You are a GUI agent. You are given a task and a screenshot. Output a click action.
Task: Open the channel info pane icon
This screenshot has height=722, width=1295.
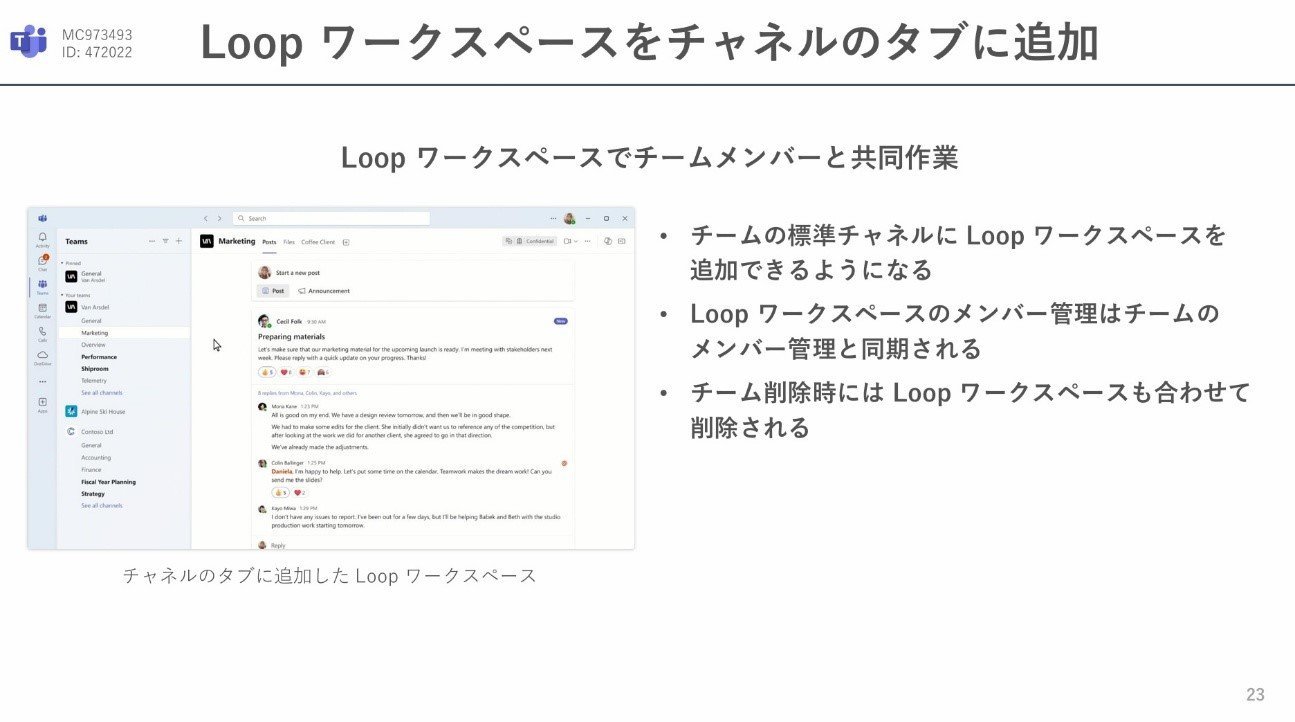622,241
